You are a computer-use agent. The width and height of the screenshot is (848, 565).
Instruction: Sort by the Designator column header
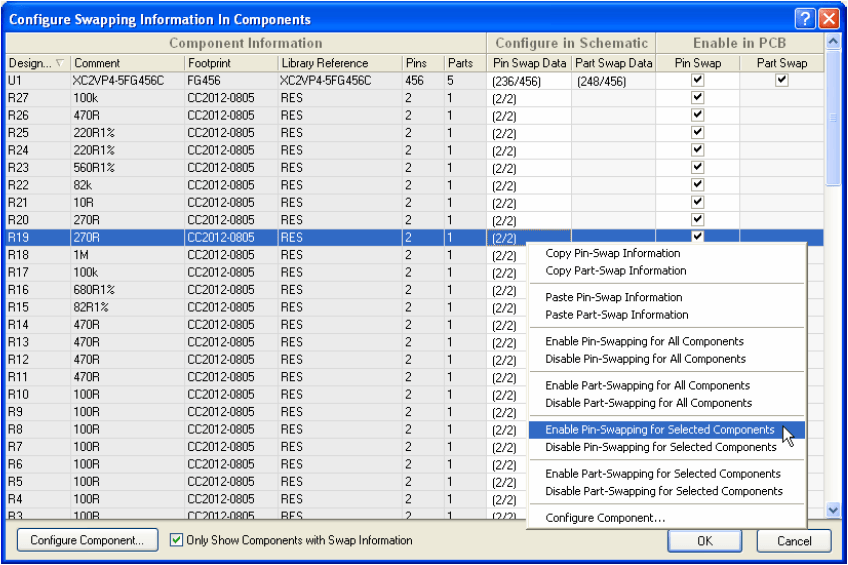point(38,63)
